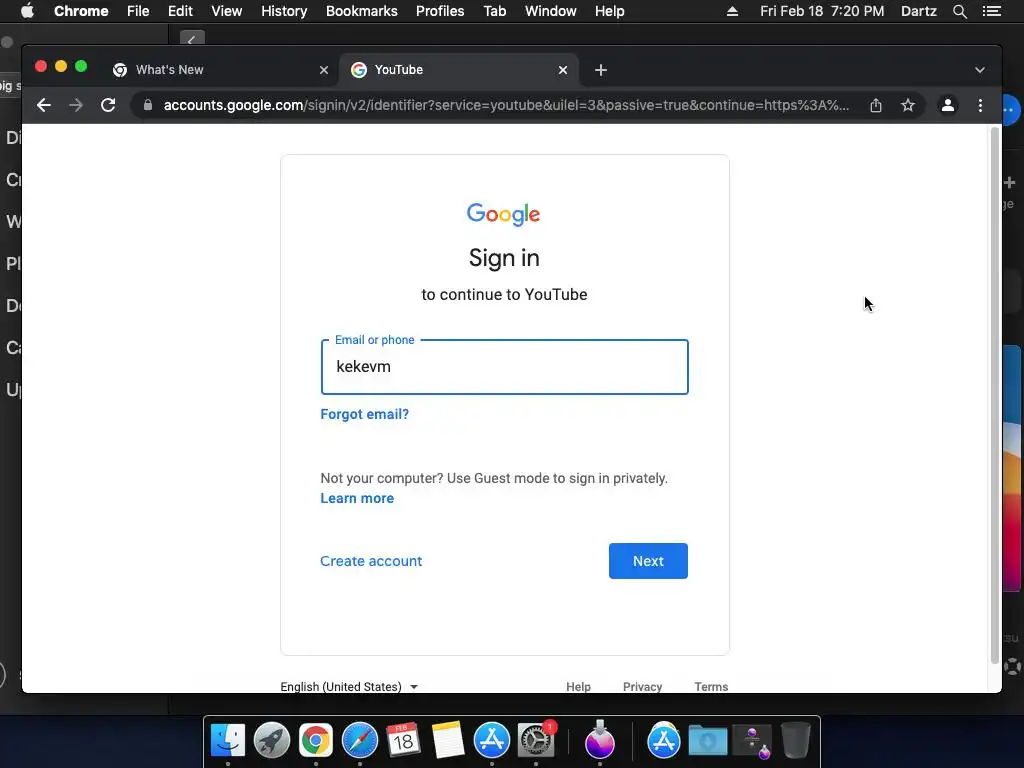1024x768 pixels.
Task: Open System Preferences from the Dock
Action: tap(536, 741)
